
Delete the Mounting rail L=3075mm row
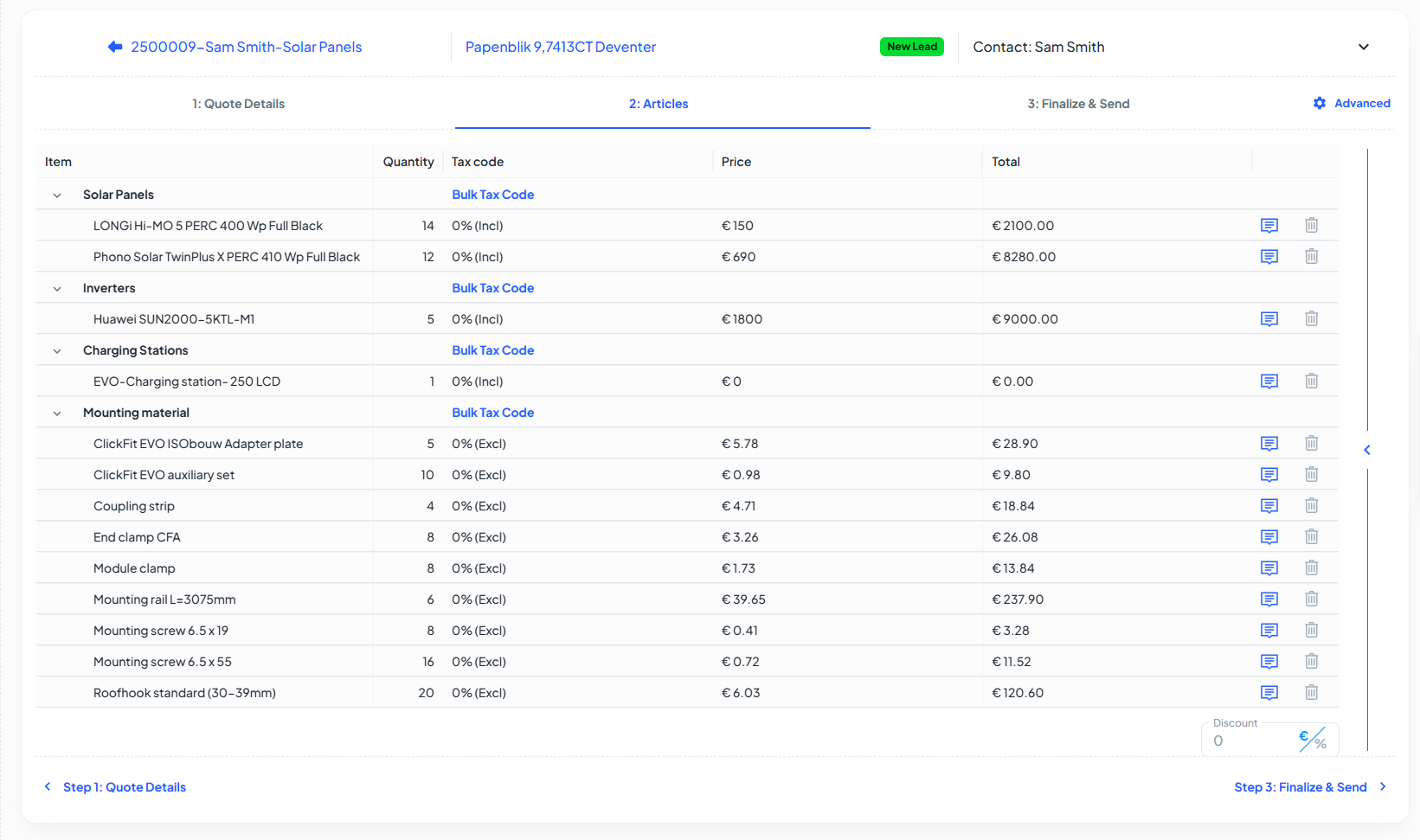click(1311, 600)
